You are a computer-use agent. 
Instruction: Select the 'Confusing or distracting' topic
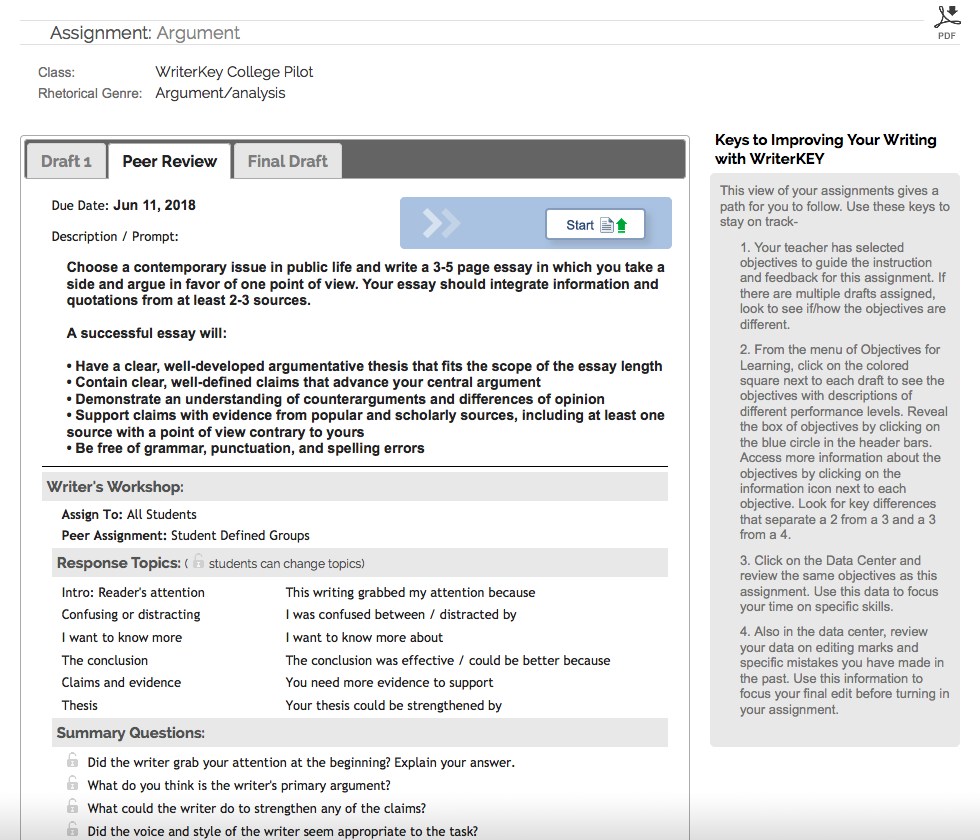(x=131, y=615)
